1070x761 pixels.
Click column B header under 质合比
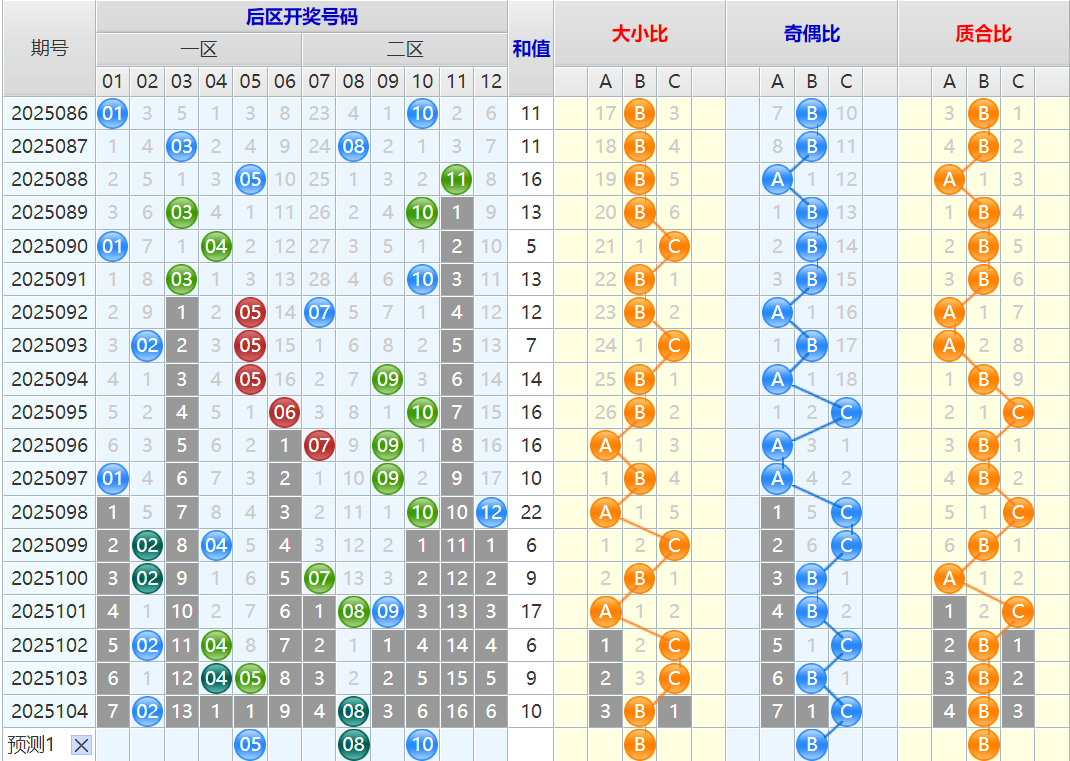click(983, 81)
